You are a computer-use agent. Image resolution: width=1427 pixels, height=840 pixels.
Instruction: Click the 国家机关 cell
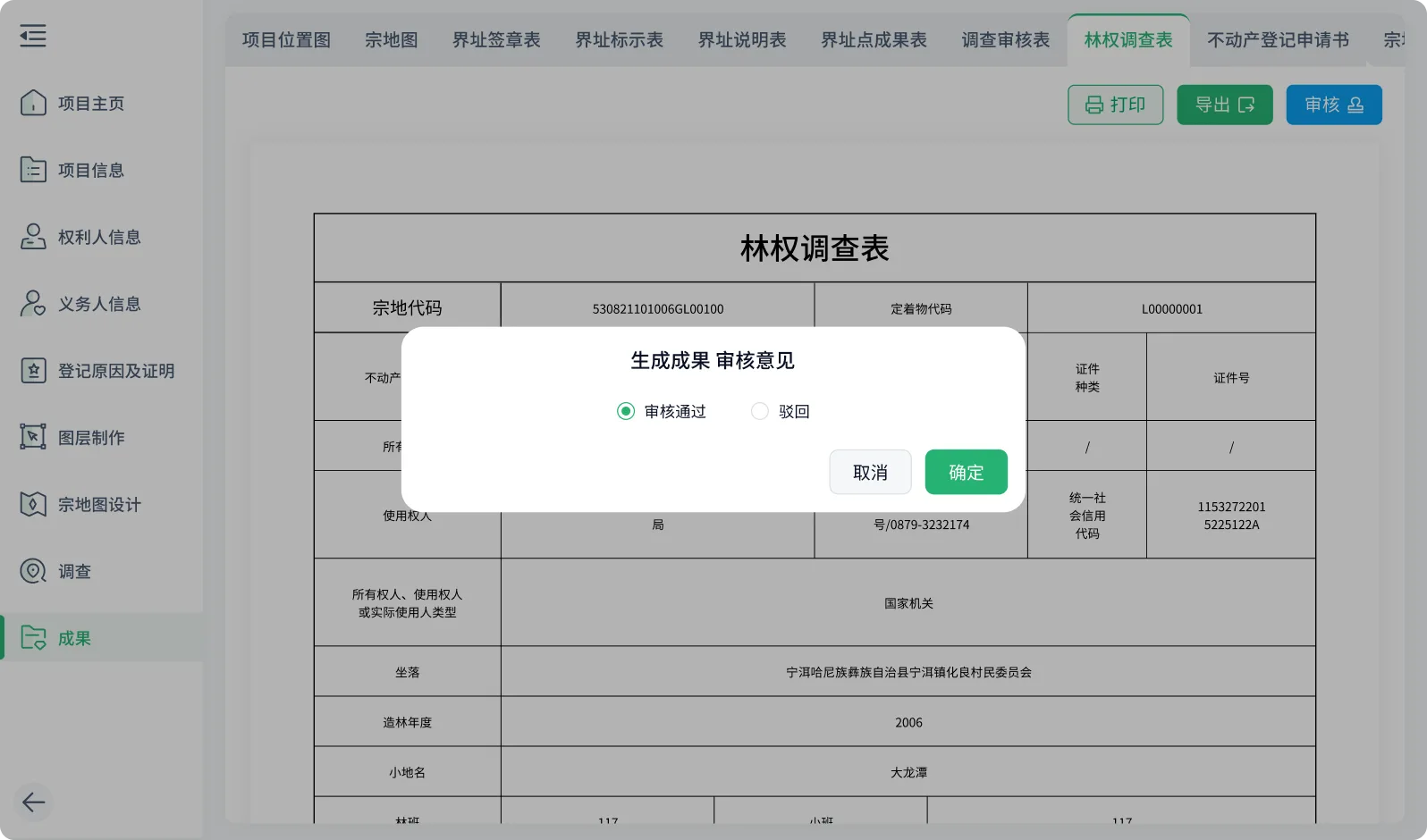point(908,603)
